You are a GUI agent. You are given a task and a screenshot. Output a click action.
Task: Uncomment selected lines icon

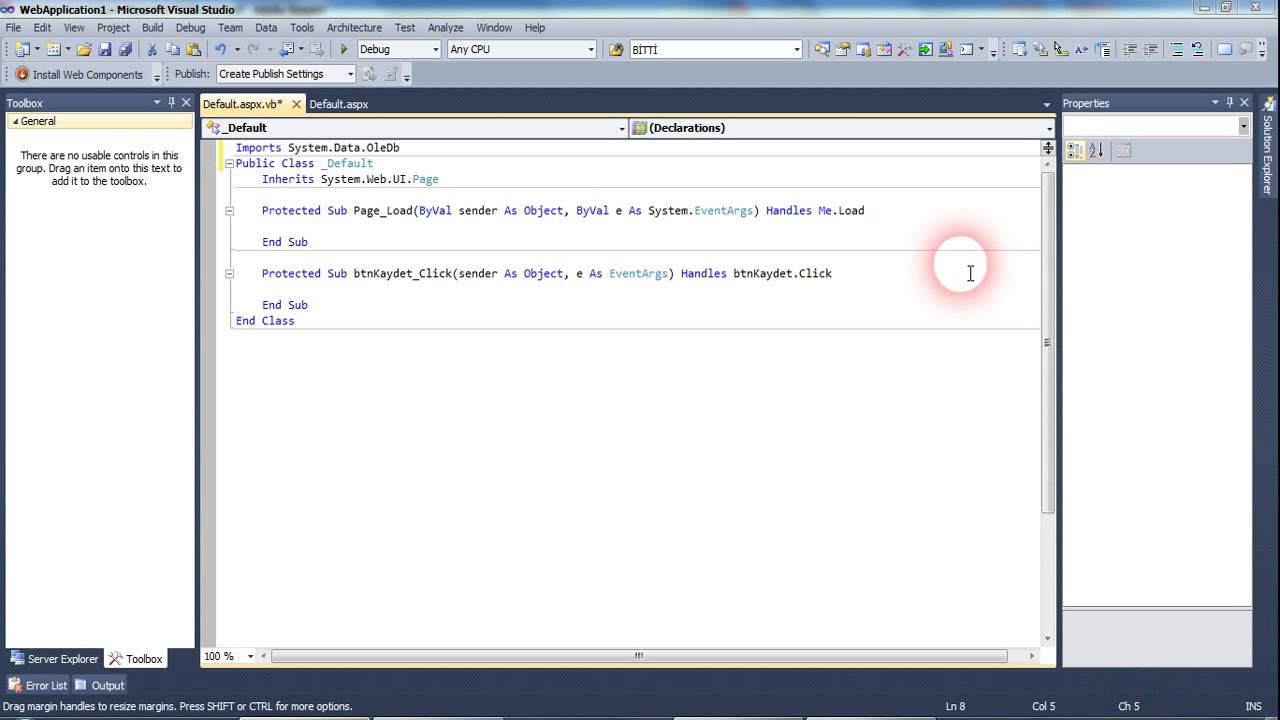point(1197,49)
